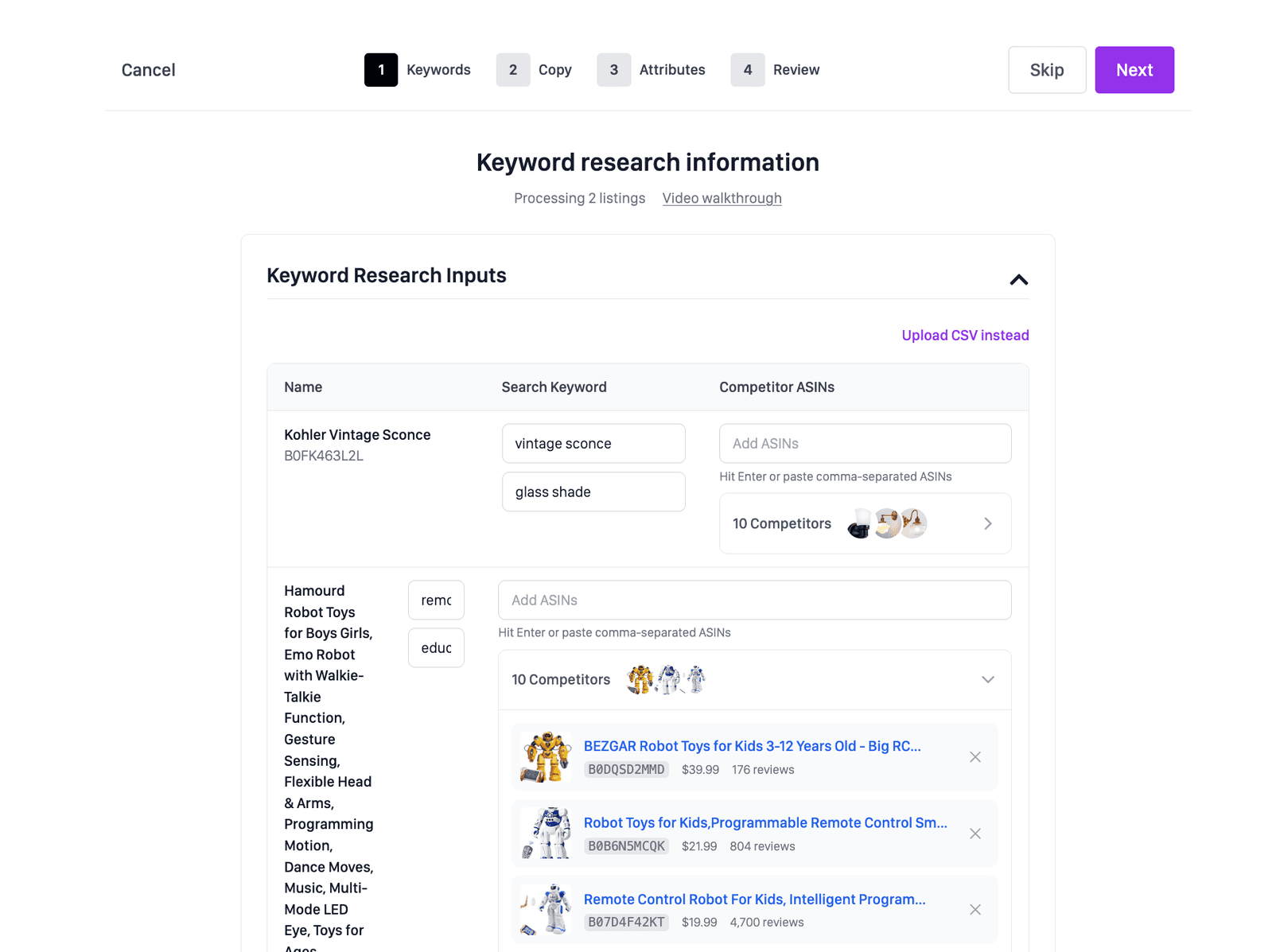Click the purple Next button
The image size is (1272, 952).
tap(1134, 70)
